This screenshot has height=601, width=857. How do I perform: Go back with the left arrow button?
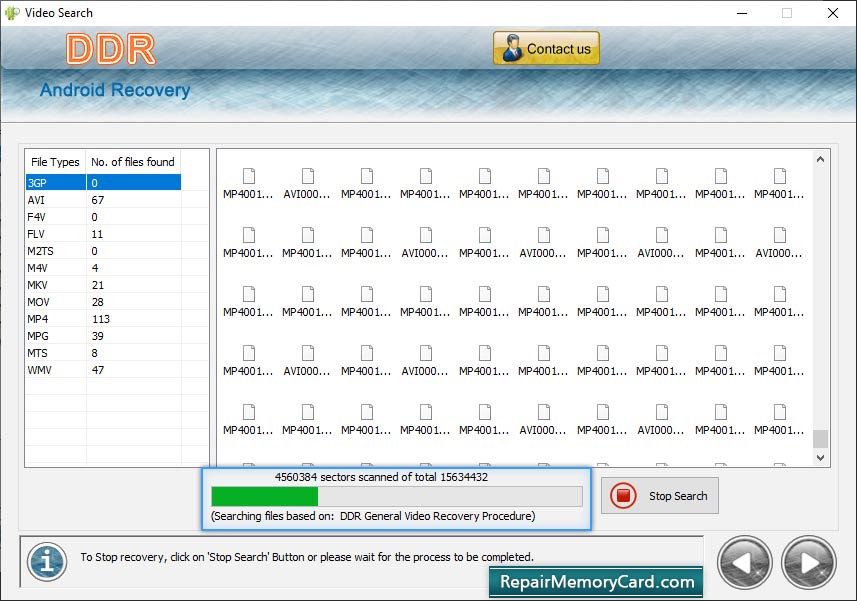[745, 563]
